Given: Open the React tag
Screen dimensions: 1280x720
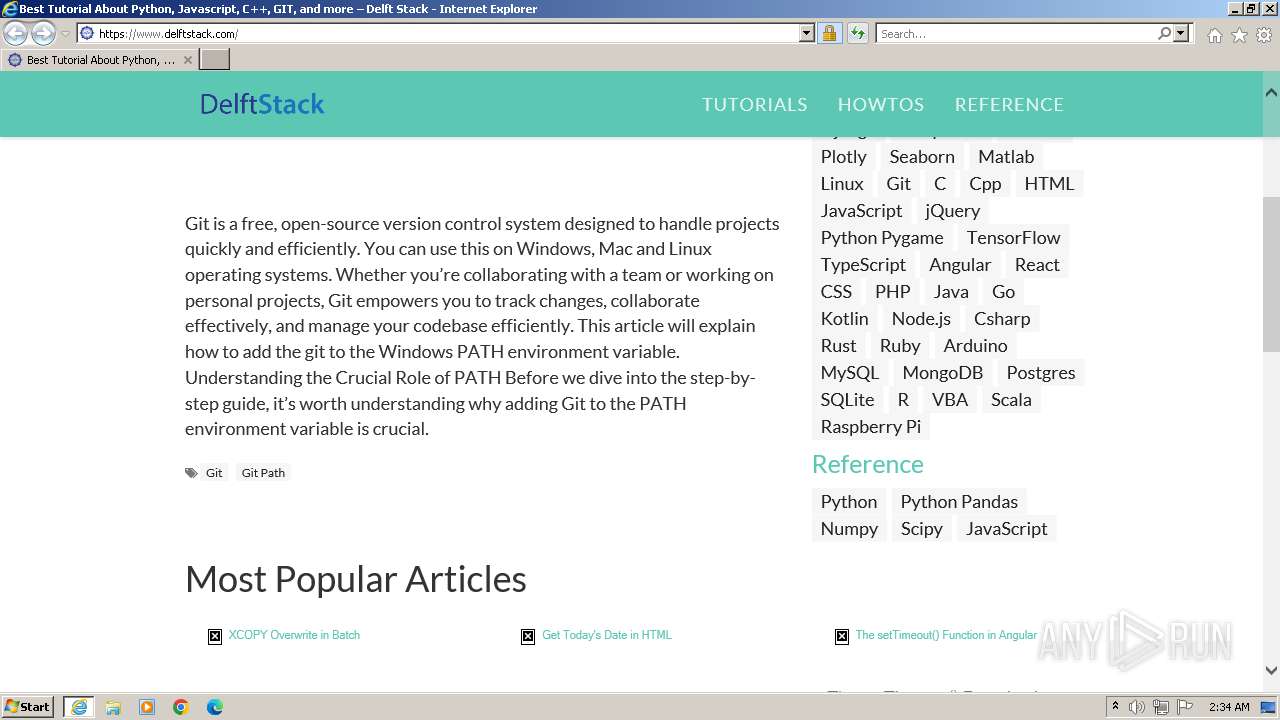Looking at the screenshot, I should click(1037, 264).
